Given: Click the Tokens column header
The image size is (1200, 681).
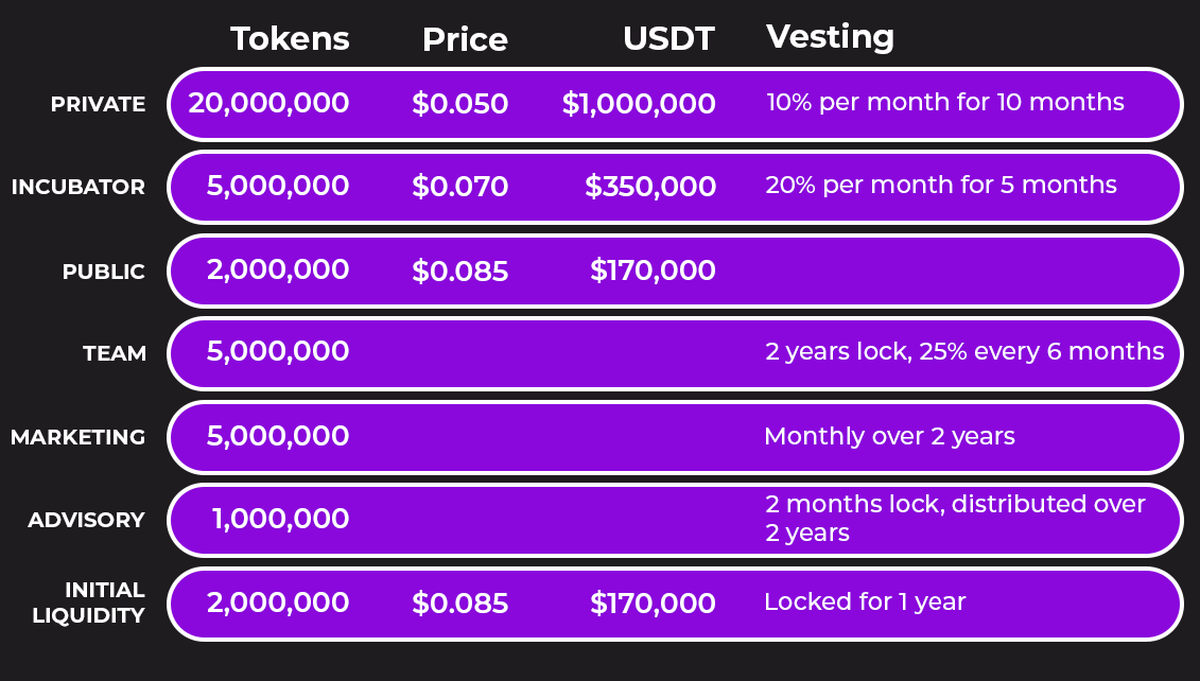Looking at the screenshot, I should click(290, 39).
